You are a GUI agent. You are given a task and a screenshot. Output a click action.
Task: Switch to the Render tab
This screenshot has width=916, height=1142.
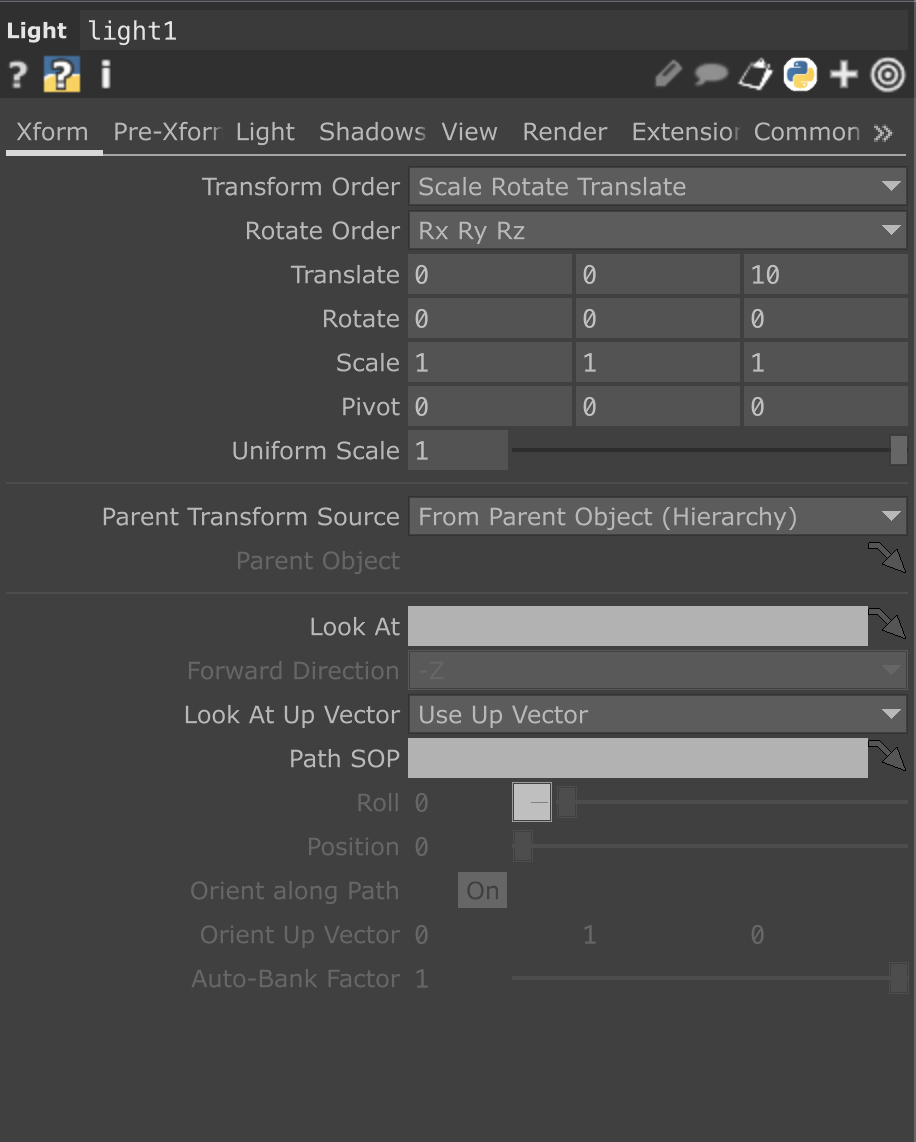565,132
